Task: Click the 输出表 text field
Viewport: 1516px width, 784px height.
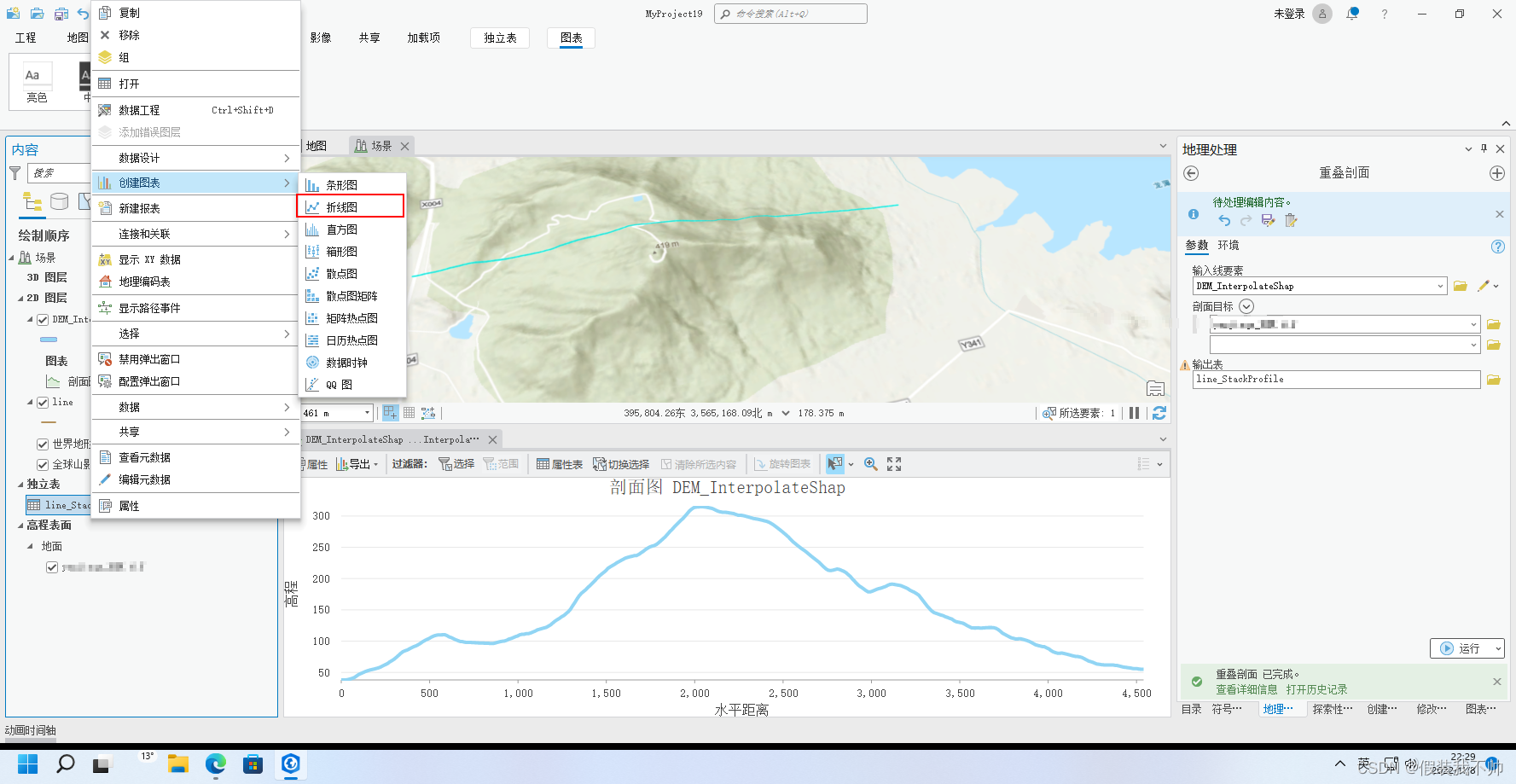Action: point(1336,380)
